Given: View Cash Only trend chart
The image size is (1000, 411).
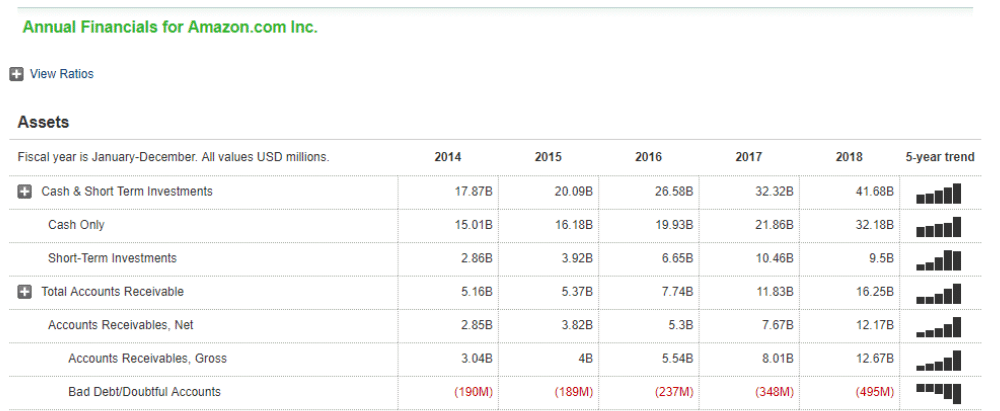Looking at the screenshot, I should pyautogui.click(x=938, y=227).
